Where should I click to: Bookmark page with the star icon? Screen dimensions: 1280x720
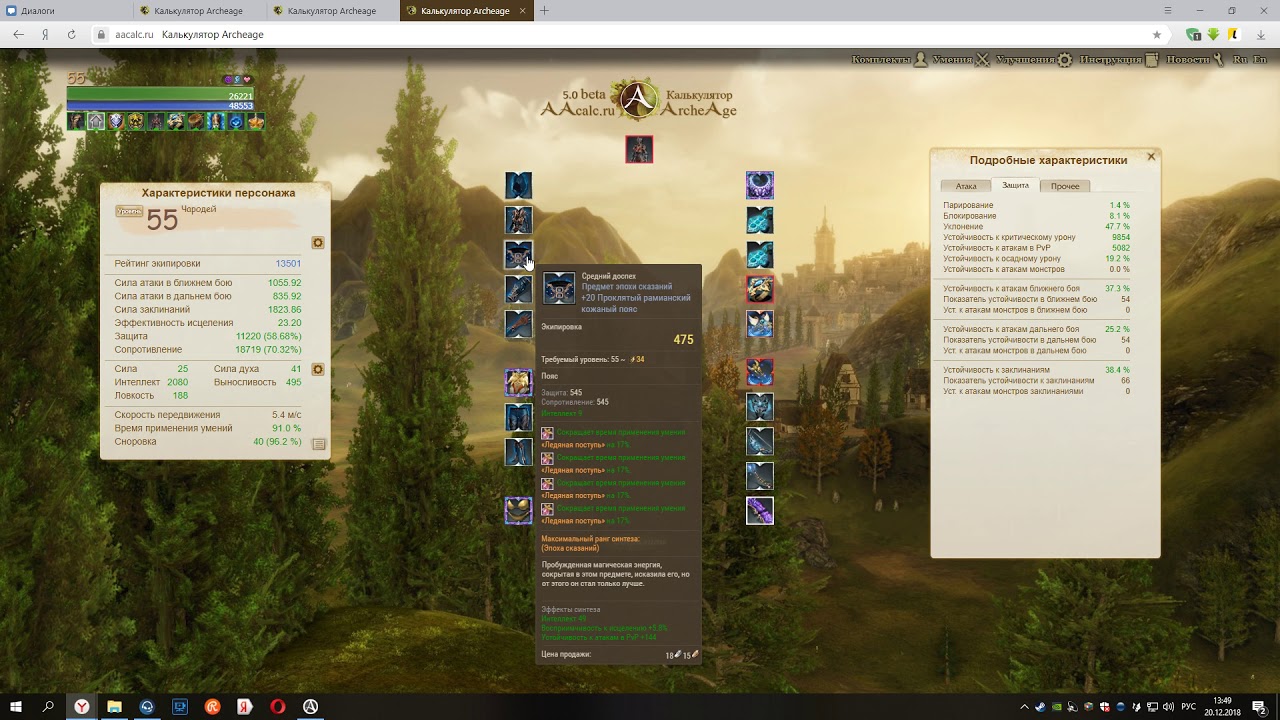1157,34
